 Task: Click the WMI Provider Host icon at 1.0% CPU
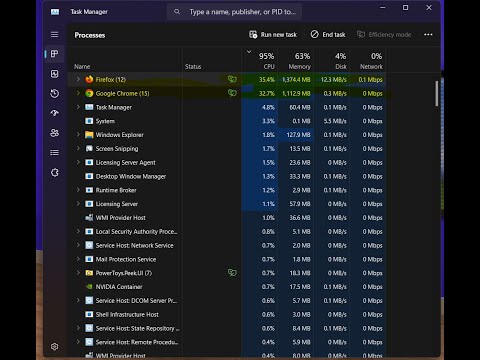(89, 218)
